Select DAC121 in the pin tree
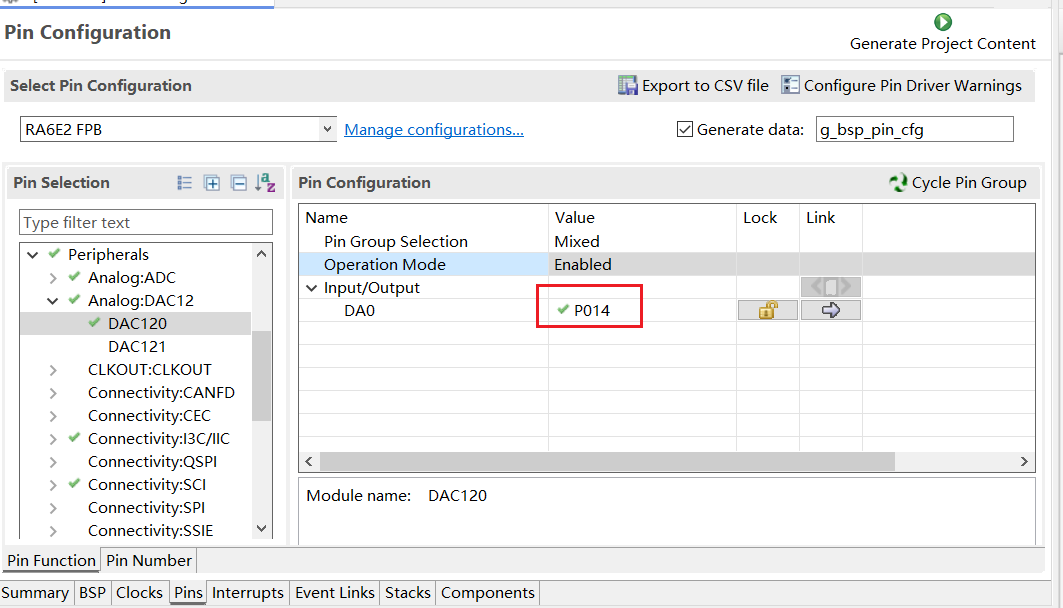This screenshot has height=608, width=1063. [137, 347]
